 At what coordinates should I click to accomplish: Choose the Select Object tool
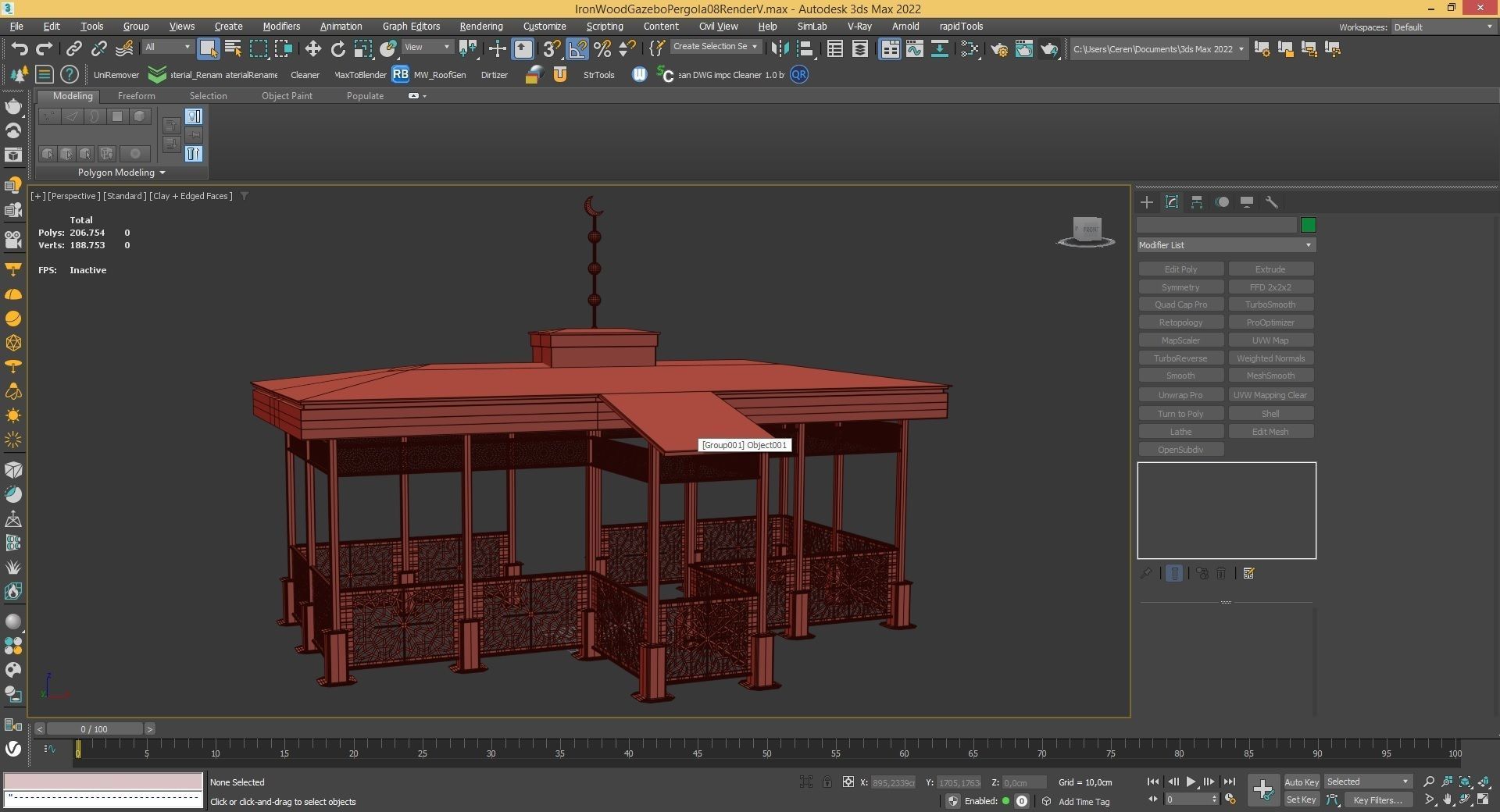208,48
